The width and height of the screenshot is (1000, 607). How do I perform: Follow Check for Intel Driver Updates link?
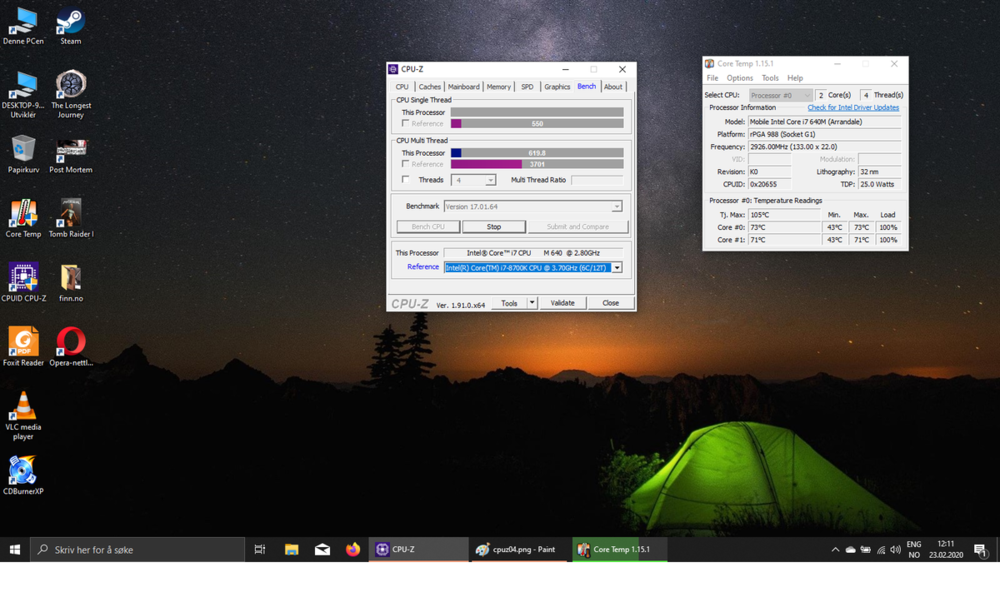point(853,107)
